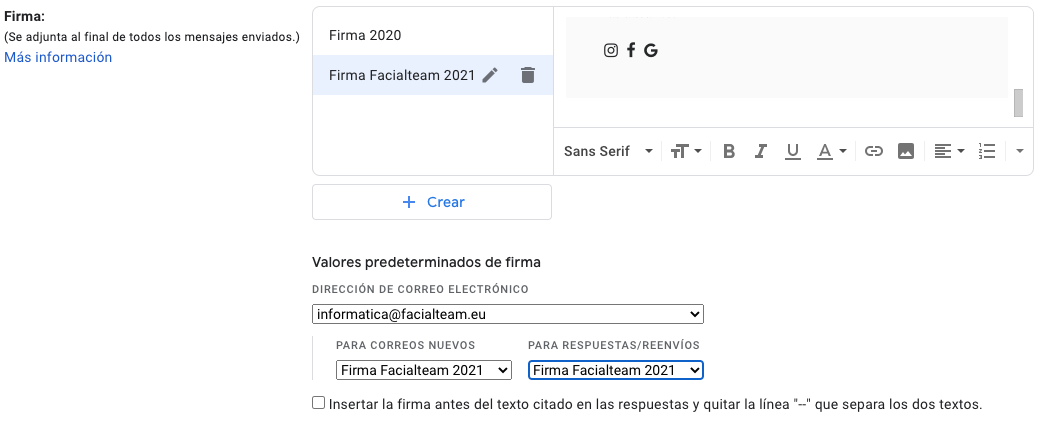
Task: Toggle bold formatting in the signature editor
Action: click(729, 151)
